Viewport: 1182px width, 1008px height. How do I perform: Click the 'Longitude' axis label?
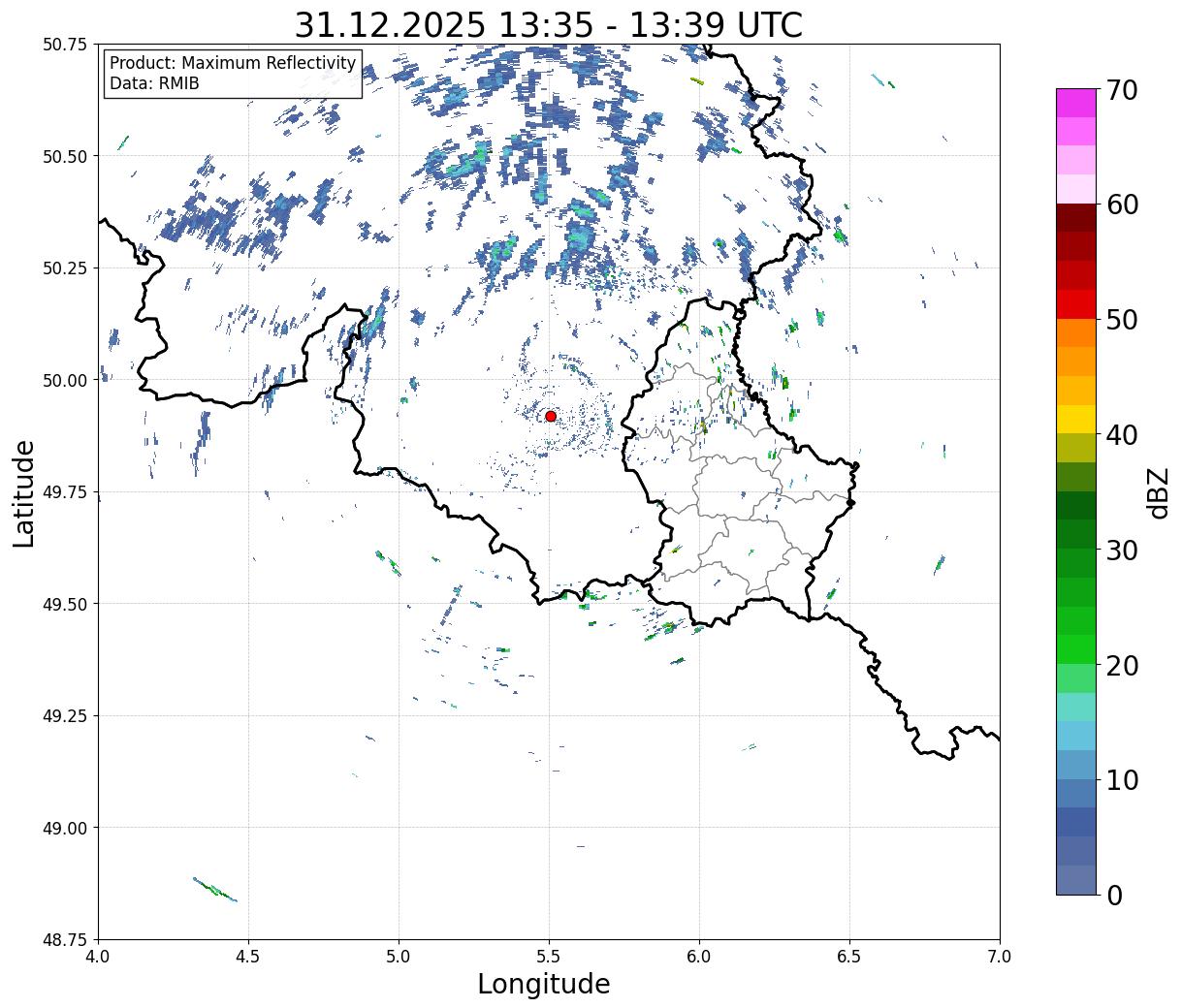(x=544, y=985)
